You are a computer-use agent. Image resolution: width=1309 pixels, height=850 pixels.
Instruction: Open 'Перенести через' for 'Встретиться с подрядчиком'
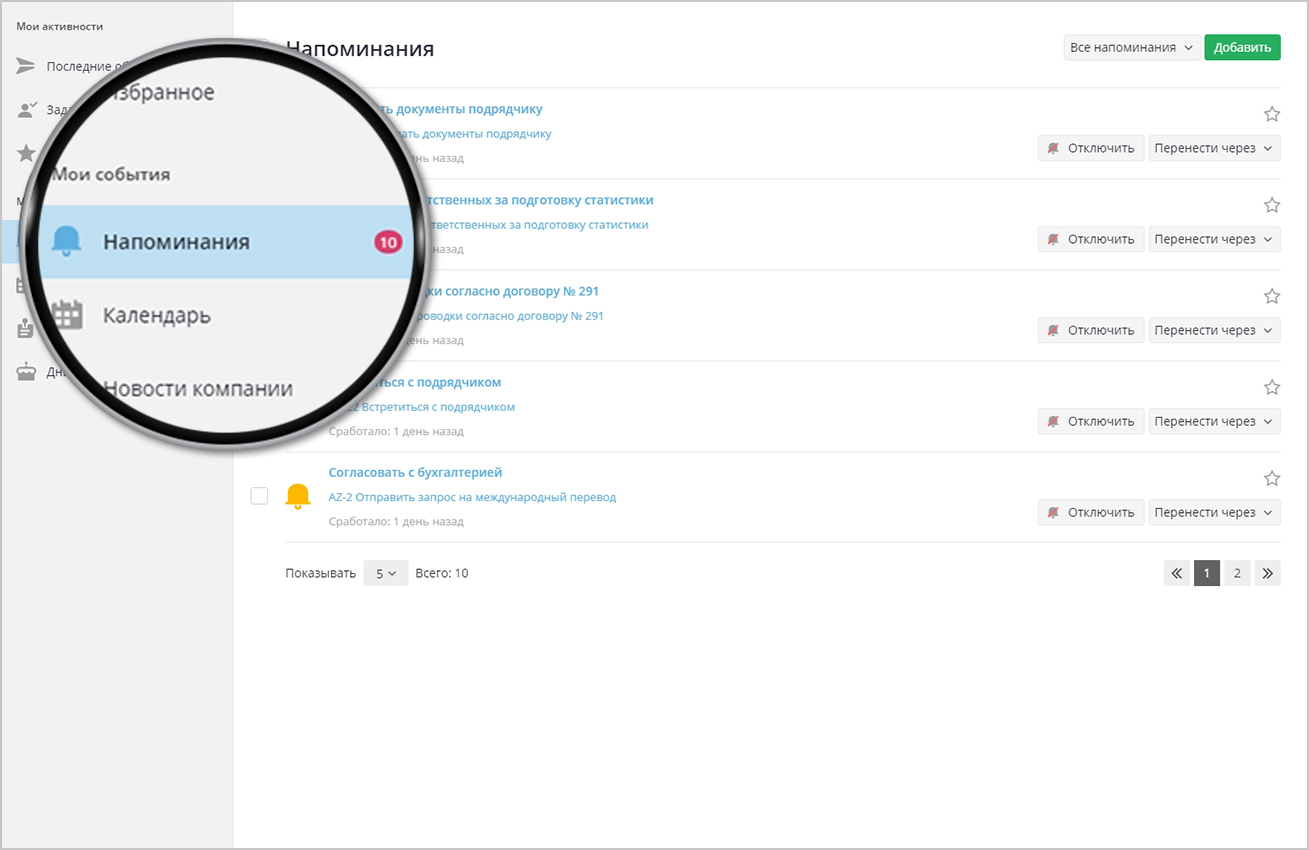coord(1214,421)
